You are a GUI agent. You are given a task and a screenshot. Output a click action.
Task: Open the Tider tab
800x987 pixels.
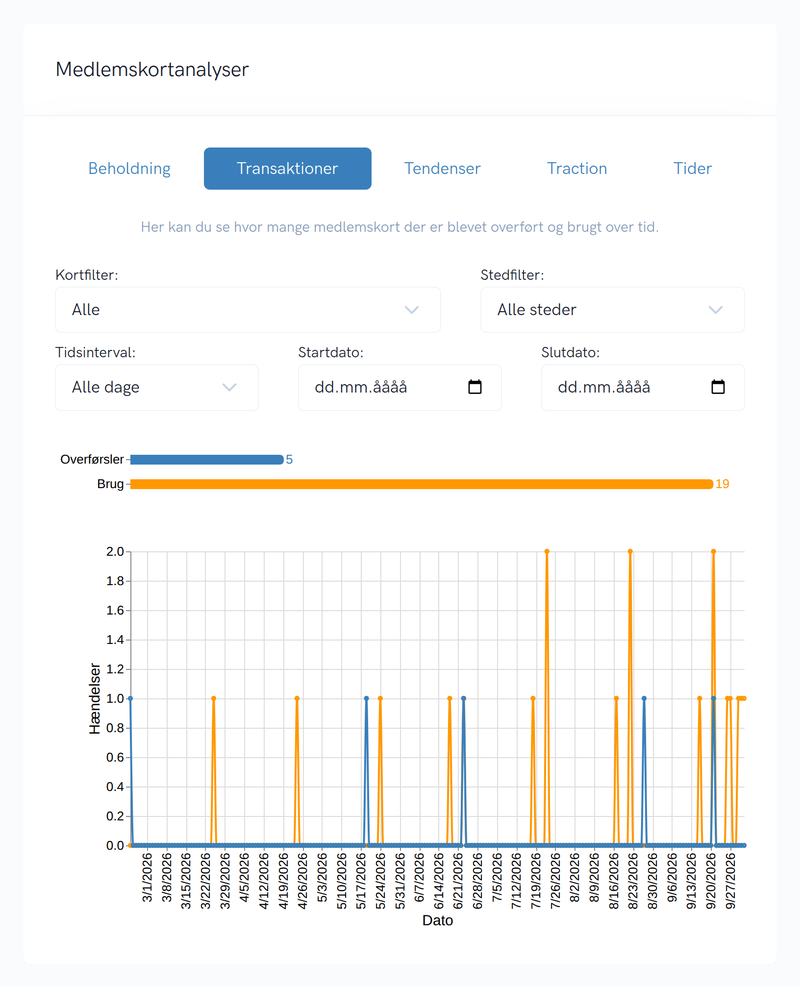click(x=692, y=168)
